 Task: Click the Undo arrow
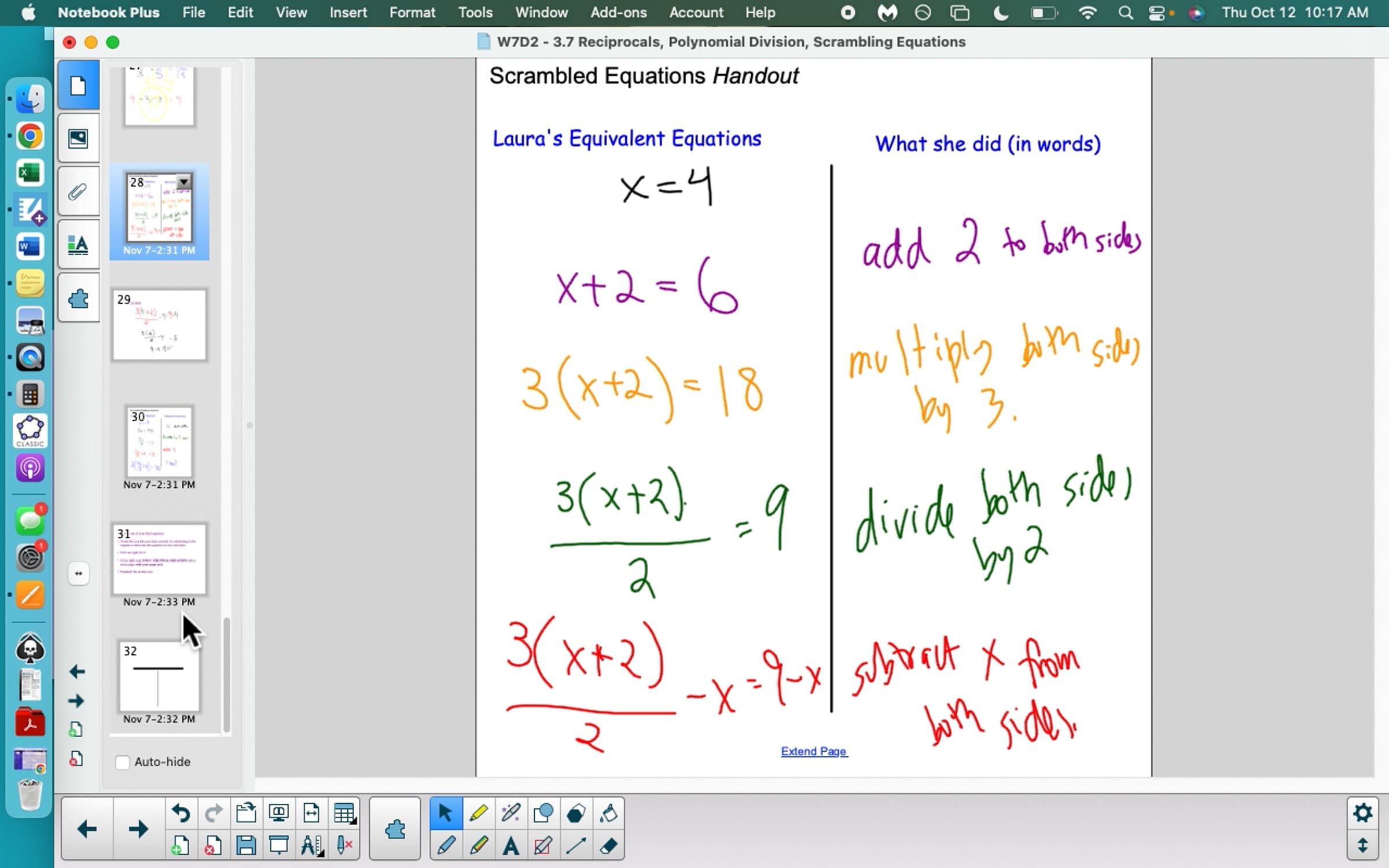[181, 814]
